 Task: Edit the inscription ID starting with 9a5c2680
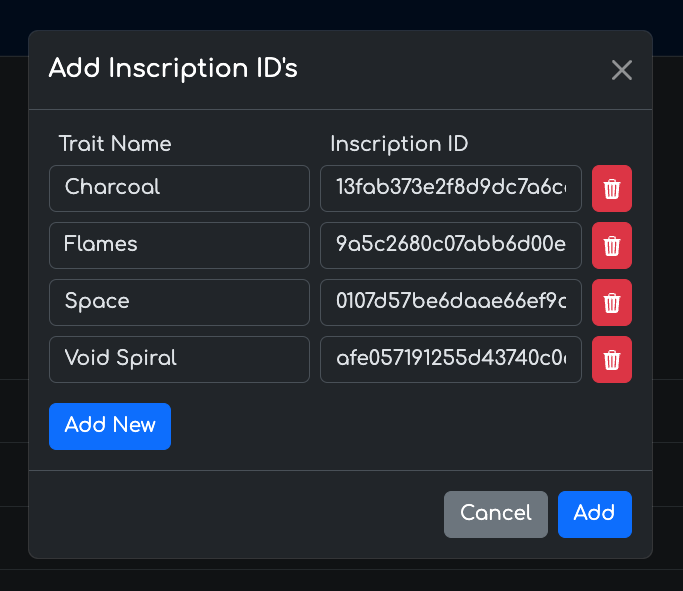[450, 246]
